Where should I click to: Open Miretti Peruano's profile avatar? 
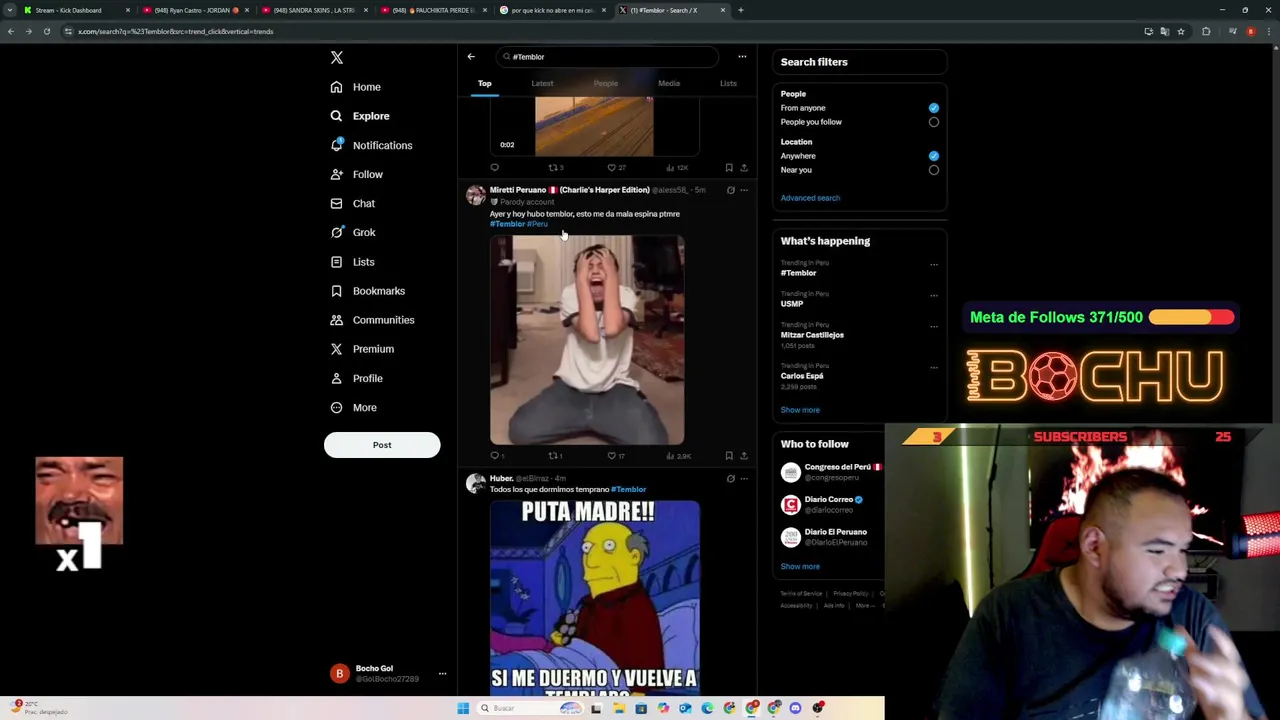pos(476,195)
